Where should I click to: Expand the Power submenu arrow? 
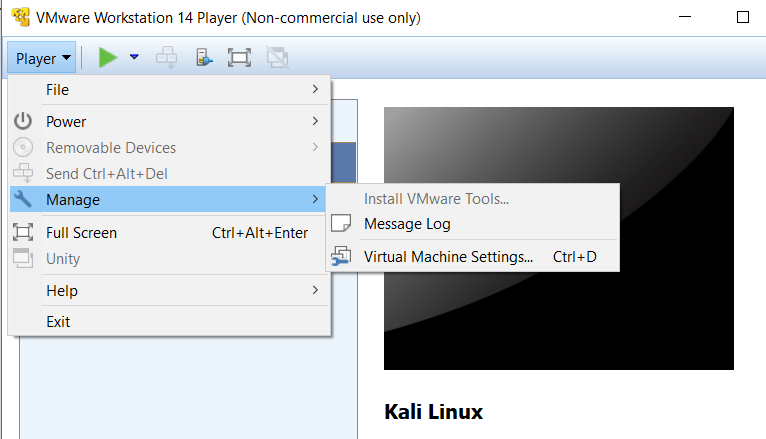(x=315, y=121)
